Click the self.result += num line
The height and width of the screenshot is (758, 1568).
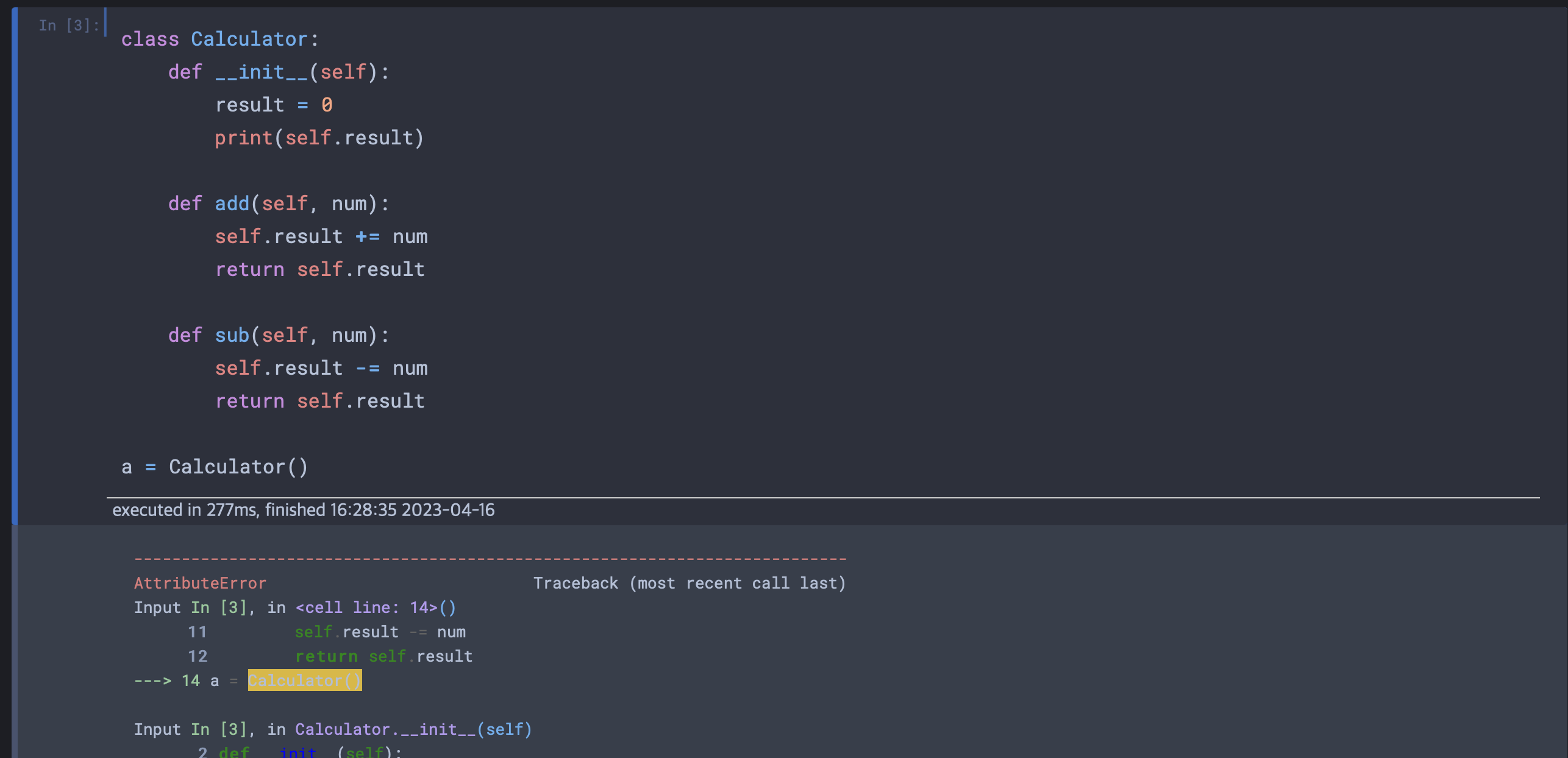point(321,236)
